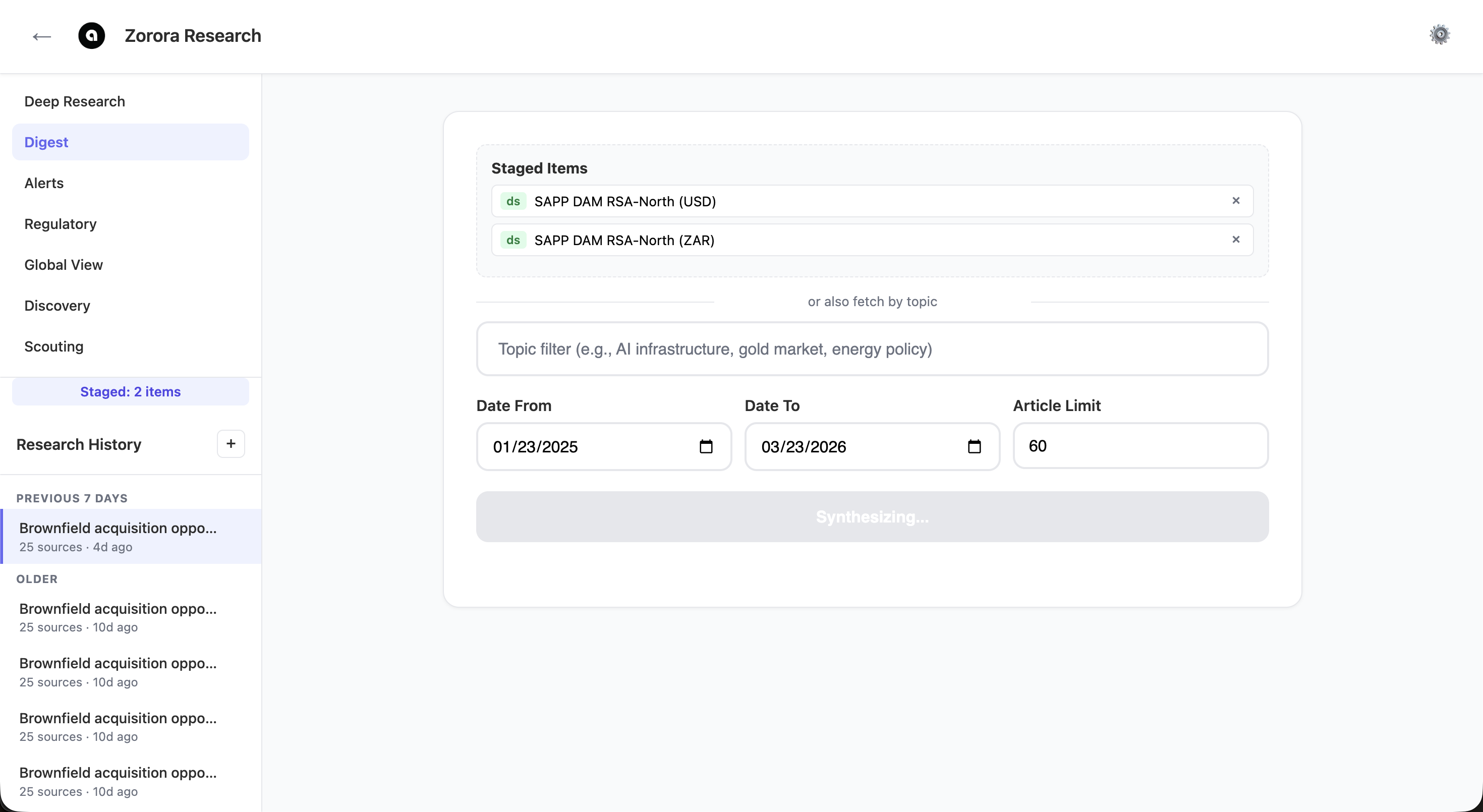Click the back arrow icon
Viewport: 1483px width, 812px height.
(x=41, y=37)
